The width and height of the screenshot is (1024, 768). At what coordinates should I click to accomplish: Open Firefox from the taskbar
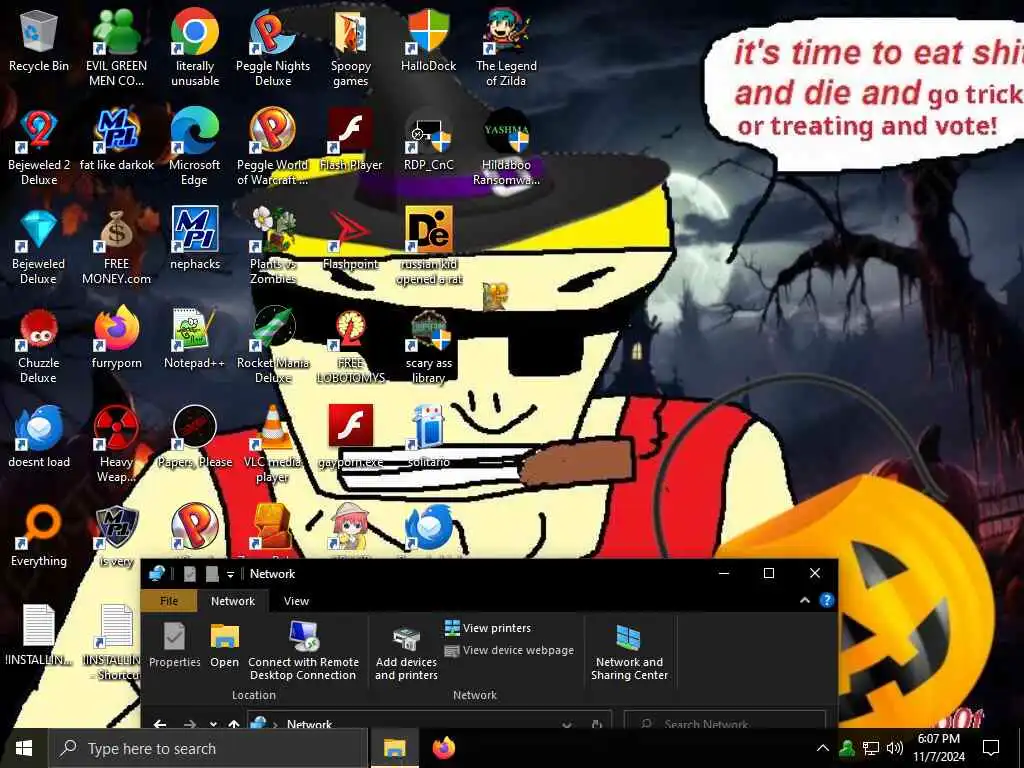(444, 748)
